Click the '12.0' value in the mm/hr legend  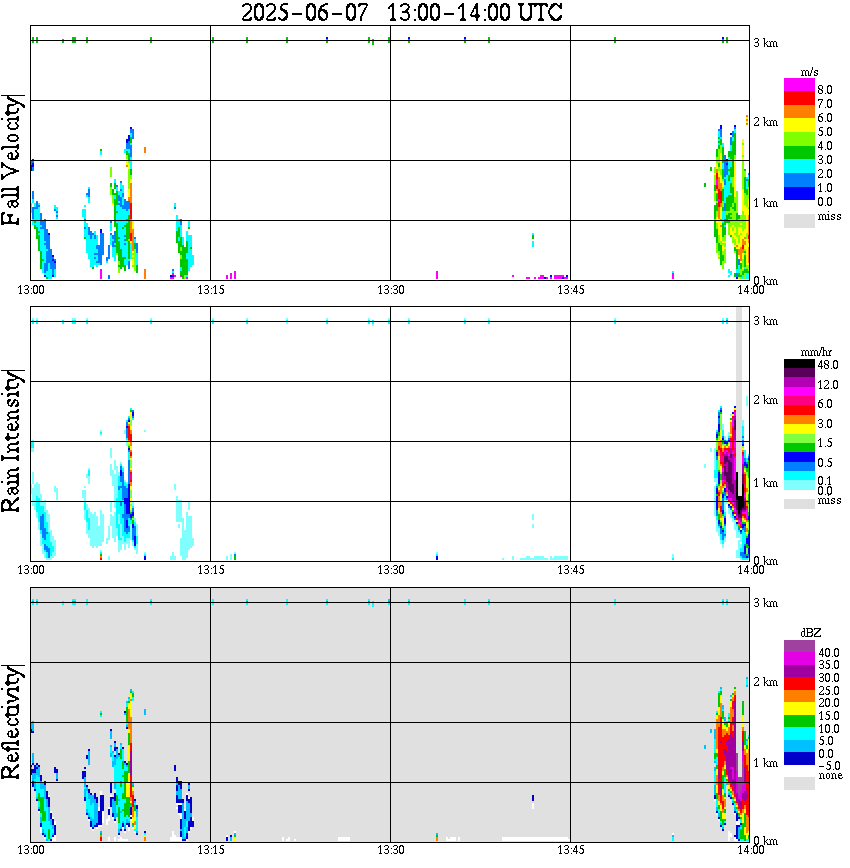(x=828, y=384)
